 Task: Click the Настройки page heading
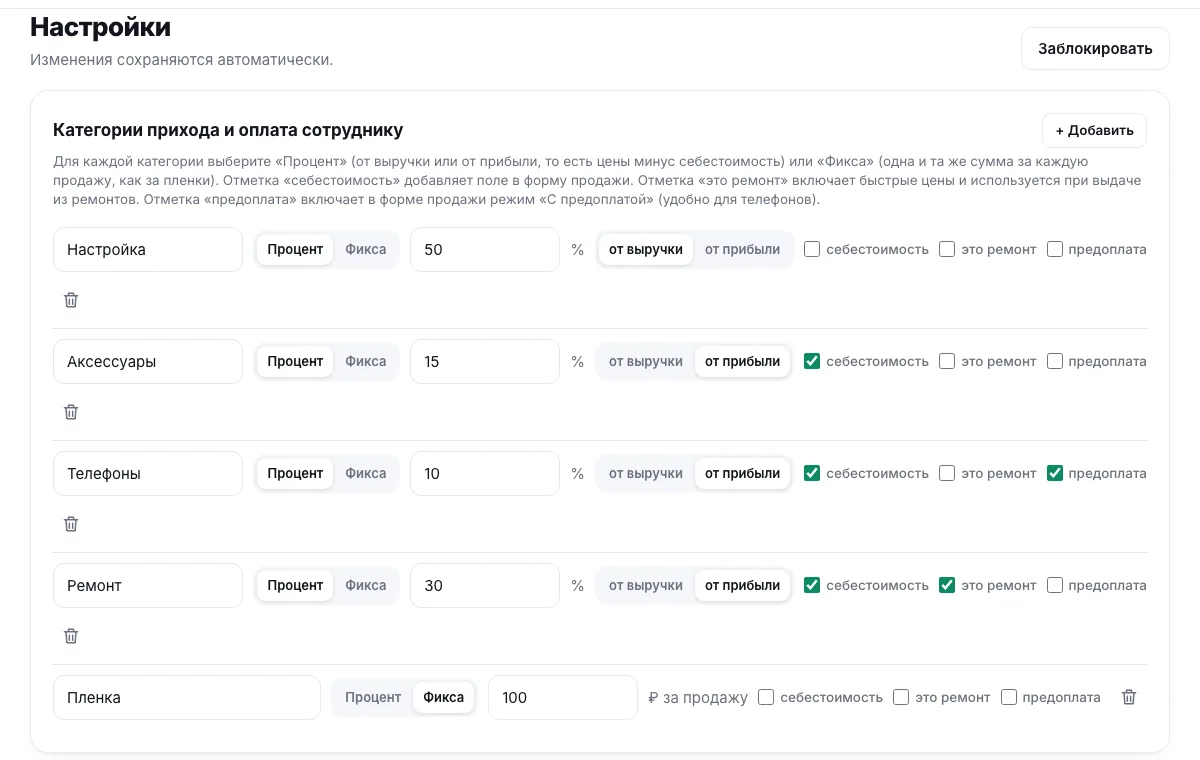(100, 28)
